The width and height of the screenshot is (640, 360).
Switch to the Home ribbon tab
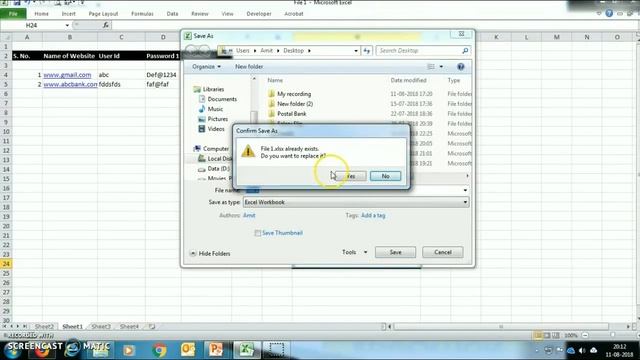point(41,14)
